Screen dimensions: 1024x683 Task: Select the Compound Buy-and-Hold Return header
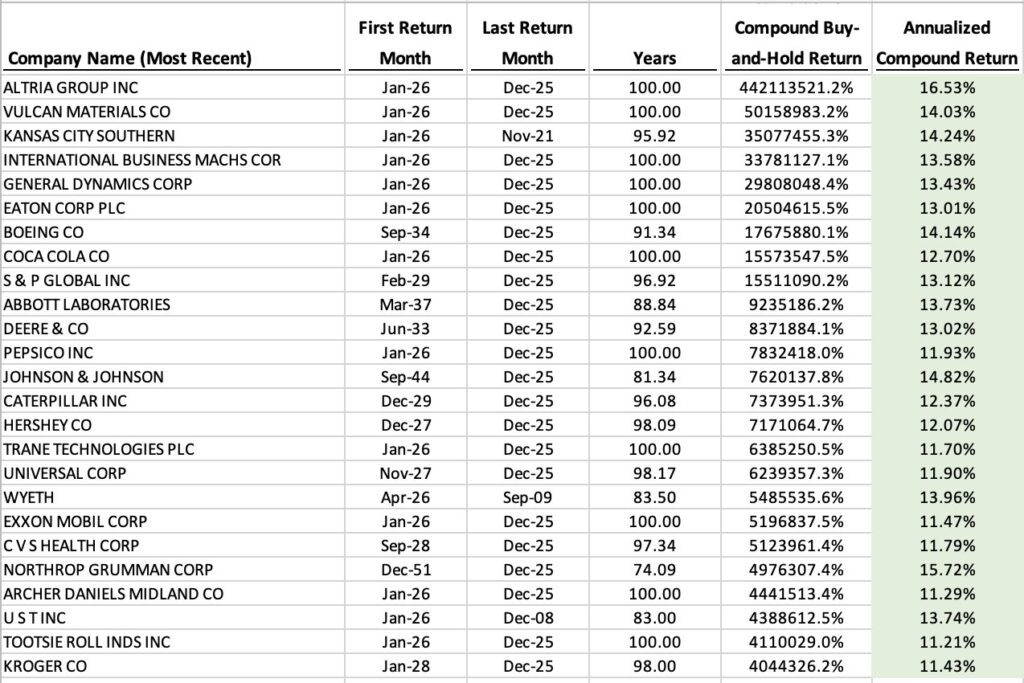[796, 43]
